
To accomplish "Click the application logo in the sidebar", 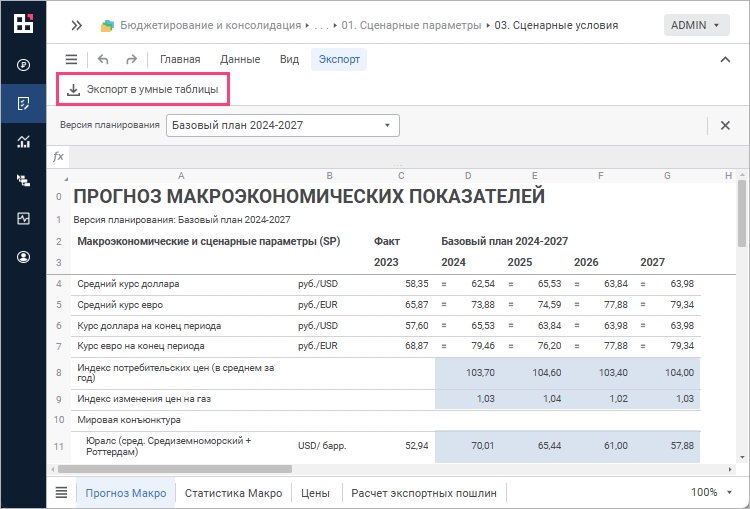I will [x=23, y=25].
